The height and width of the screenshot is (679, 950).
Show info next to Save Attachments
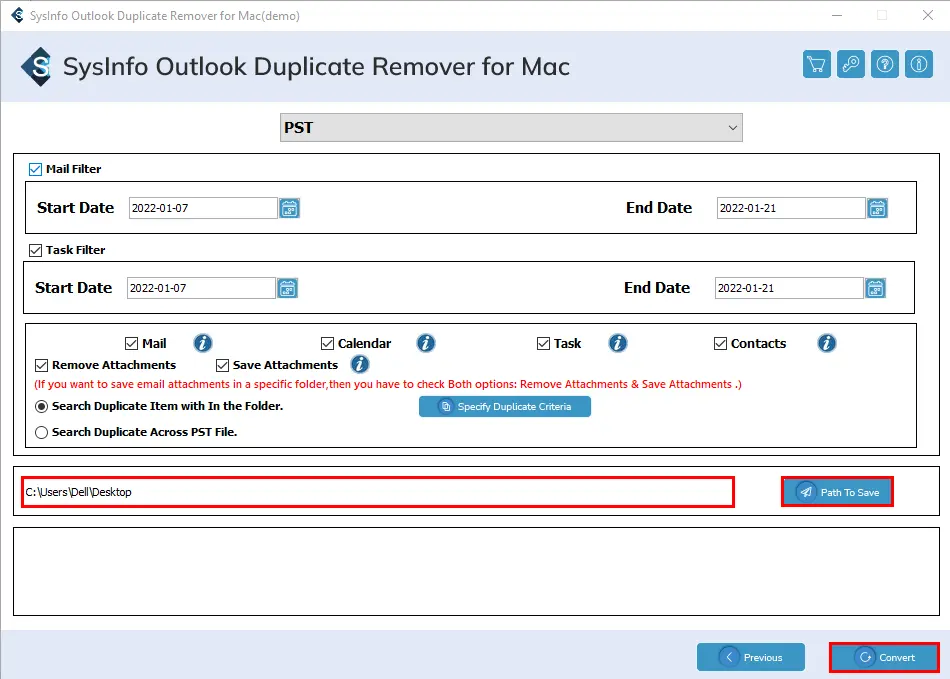point(360,365)
